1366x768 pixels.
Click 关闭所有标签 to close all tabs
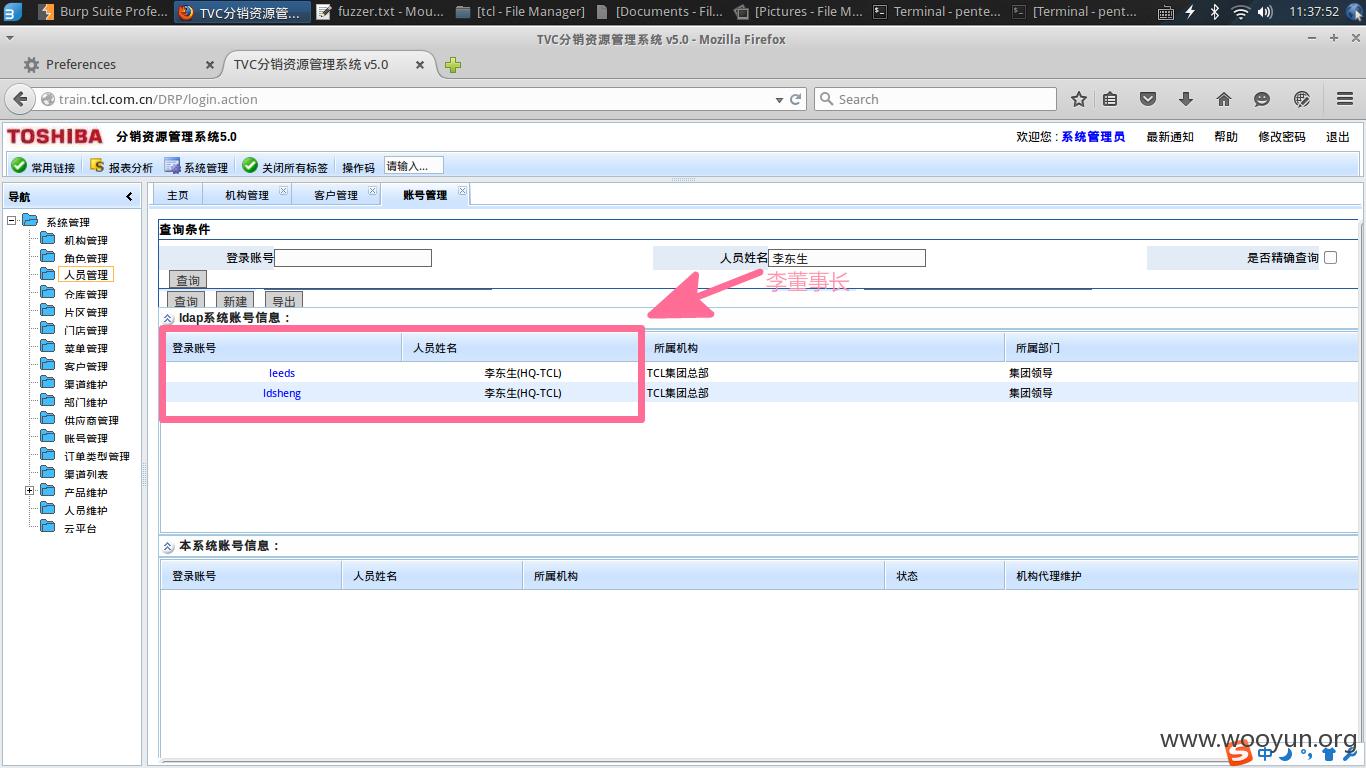point(285,167)
